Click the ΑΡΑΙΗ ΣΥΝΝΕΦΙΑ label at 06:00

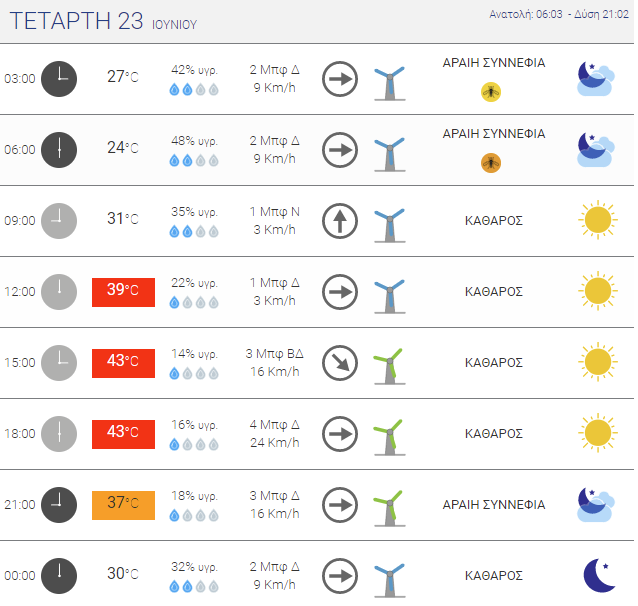click(494, 134)
